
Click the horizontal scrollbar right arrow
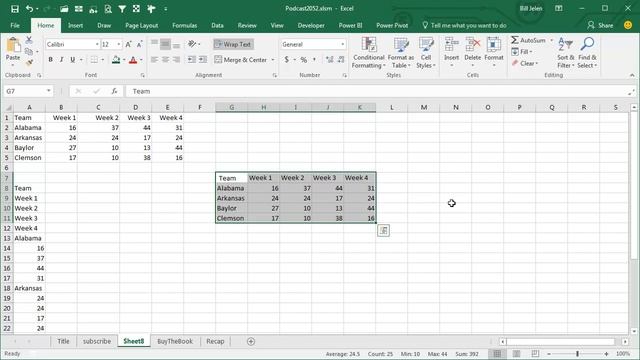625,341
